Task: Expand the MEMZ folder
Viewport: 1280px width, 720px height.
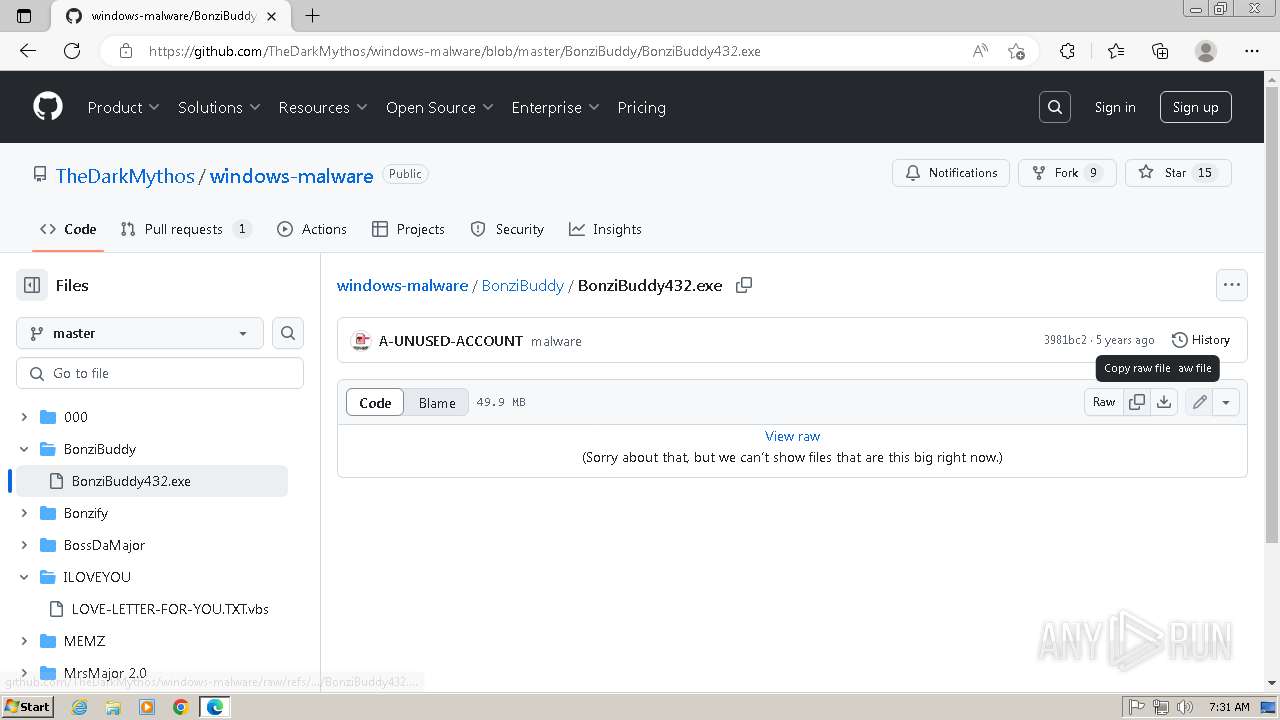Action: coord(24,641)
